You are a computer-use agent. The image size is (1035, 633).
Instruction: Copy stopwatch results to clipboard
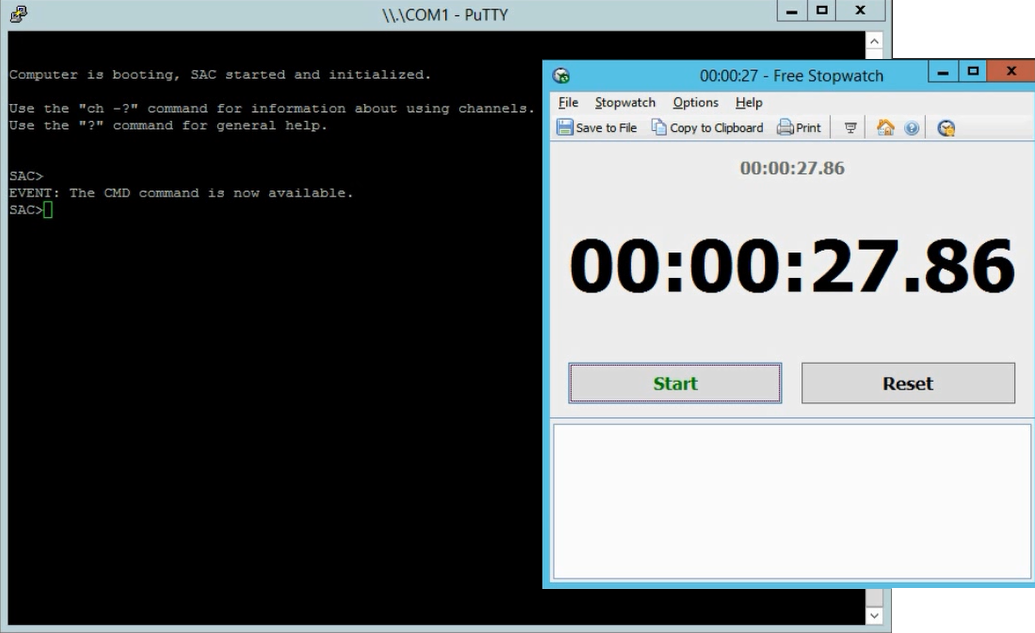[707, 127]
